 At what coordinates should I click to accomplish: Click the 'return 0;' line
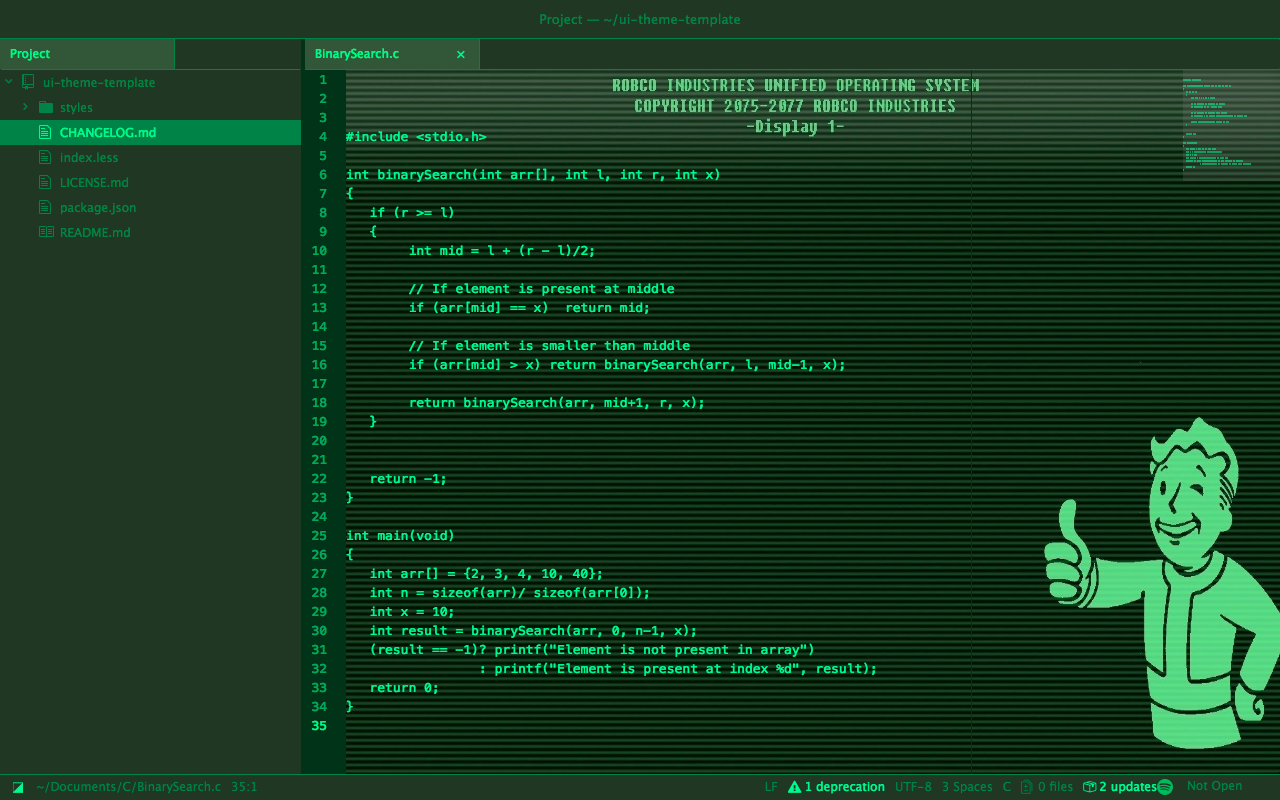pos(404,687)
